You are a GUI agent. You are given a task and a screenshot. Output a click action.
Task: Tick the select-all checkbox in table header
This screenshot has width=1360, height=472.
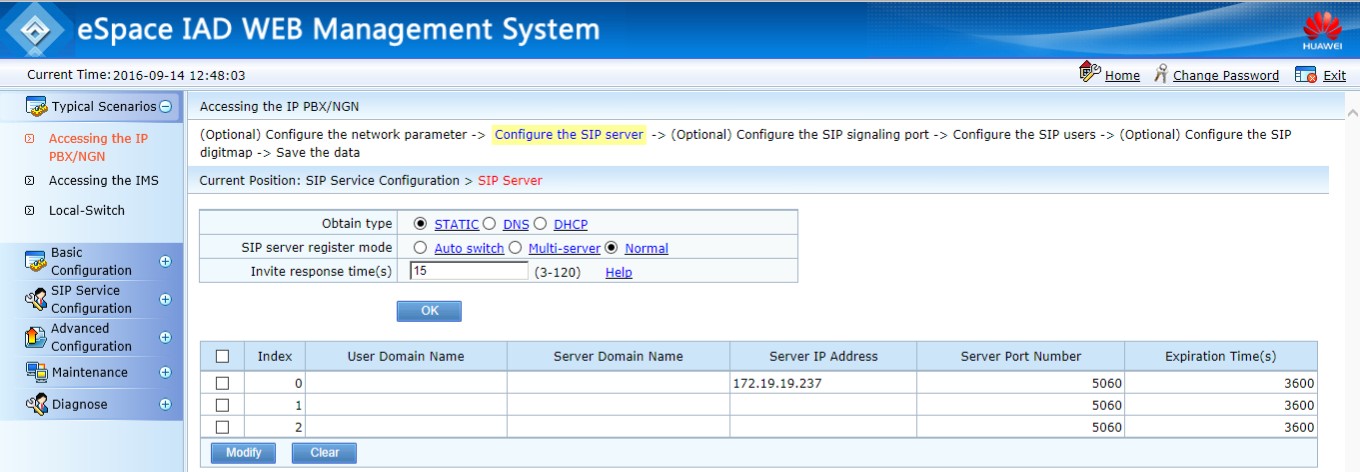click(223, 356)
